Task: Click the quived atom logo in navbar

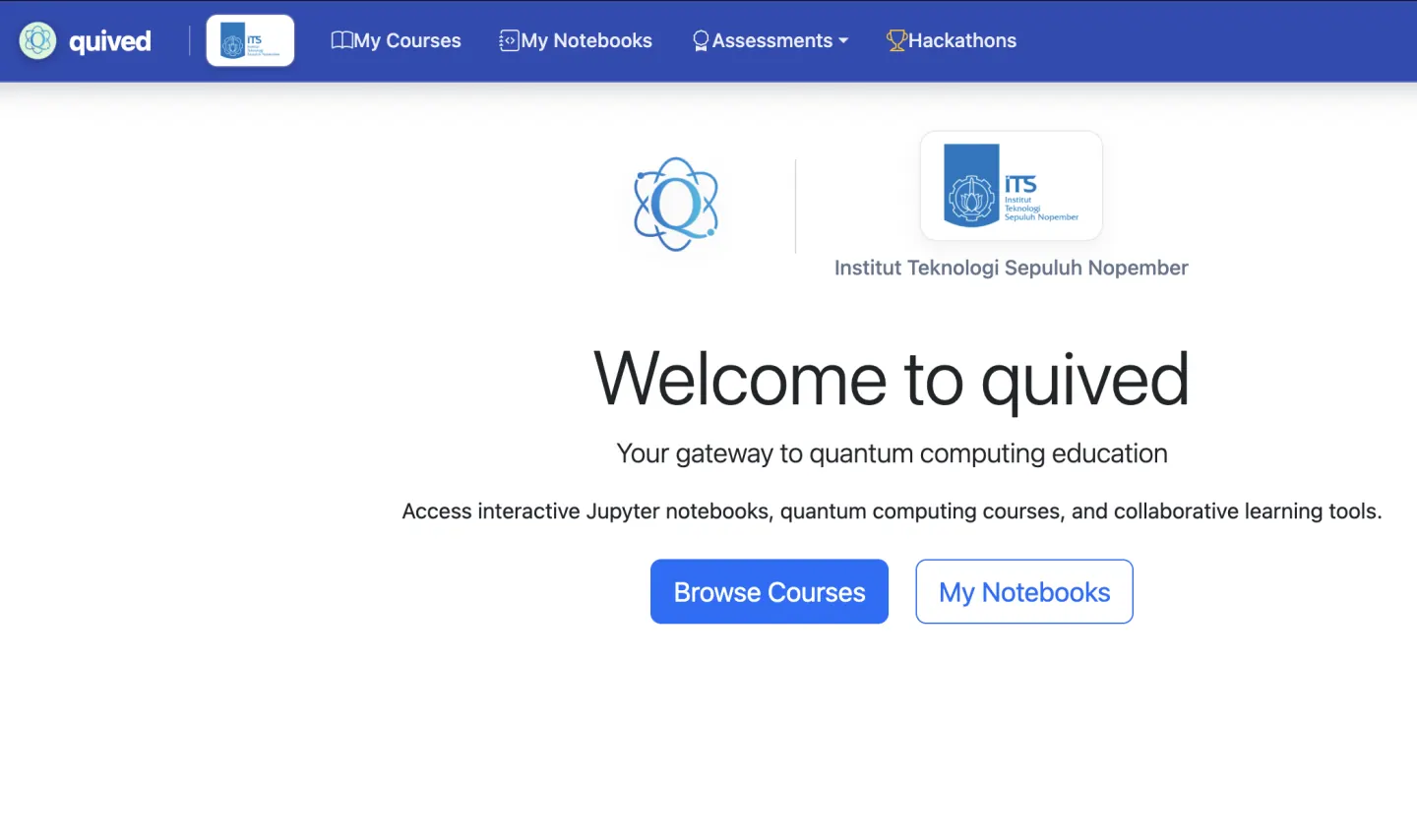Action: coord(38,40)
